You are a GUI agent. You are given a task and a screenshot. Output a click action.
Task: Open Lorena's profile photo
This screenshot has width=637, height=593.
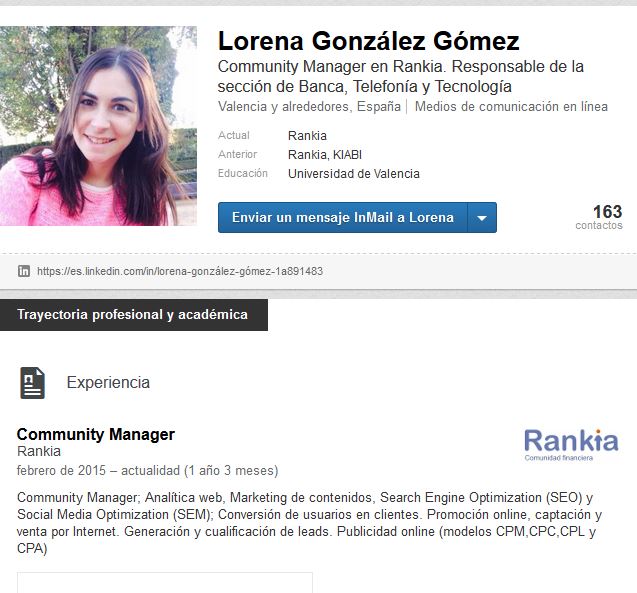pyautogui.click(x=98, y=126)
